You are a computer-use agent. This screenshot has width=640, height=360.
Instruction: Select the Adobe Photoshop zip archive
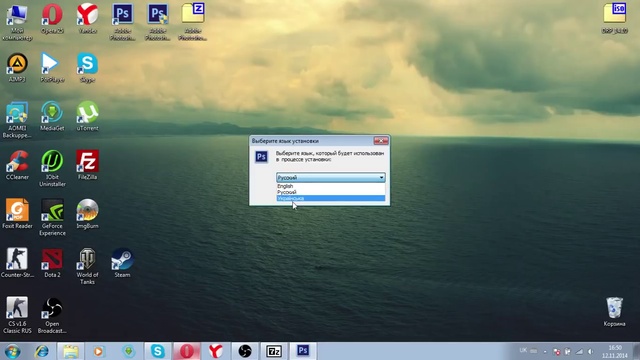[x=193, y=22]
